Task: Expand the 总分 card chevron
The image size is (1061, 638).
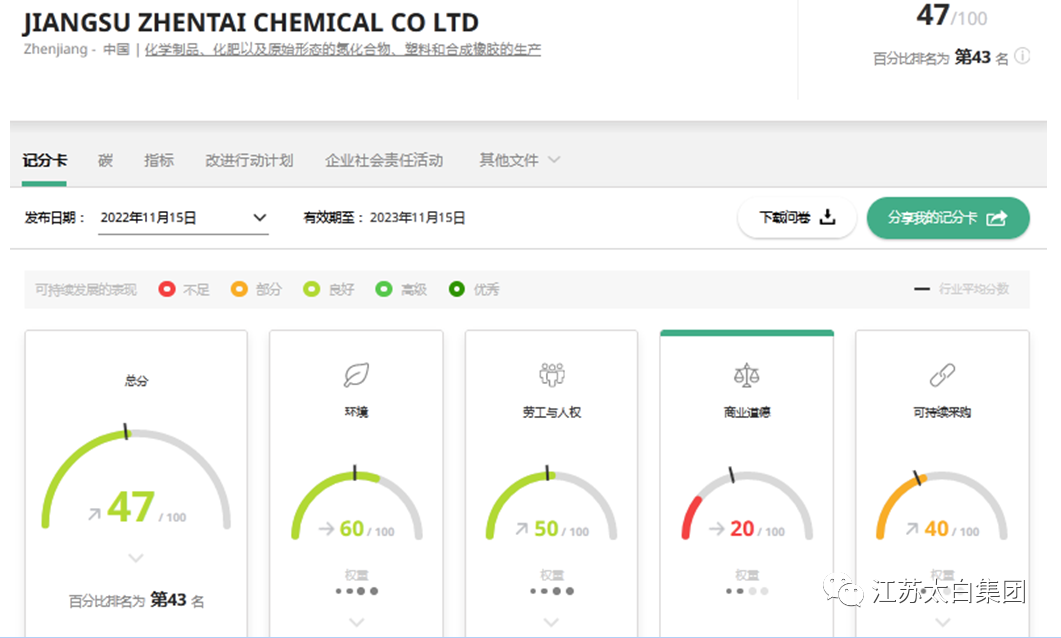Action: pyautogui.click(x=136, y=558)
